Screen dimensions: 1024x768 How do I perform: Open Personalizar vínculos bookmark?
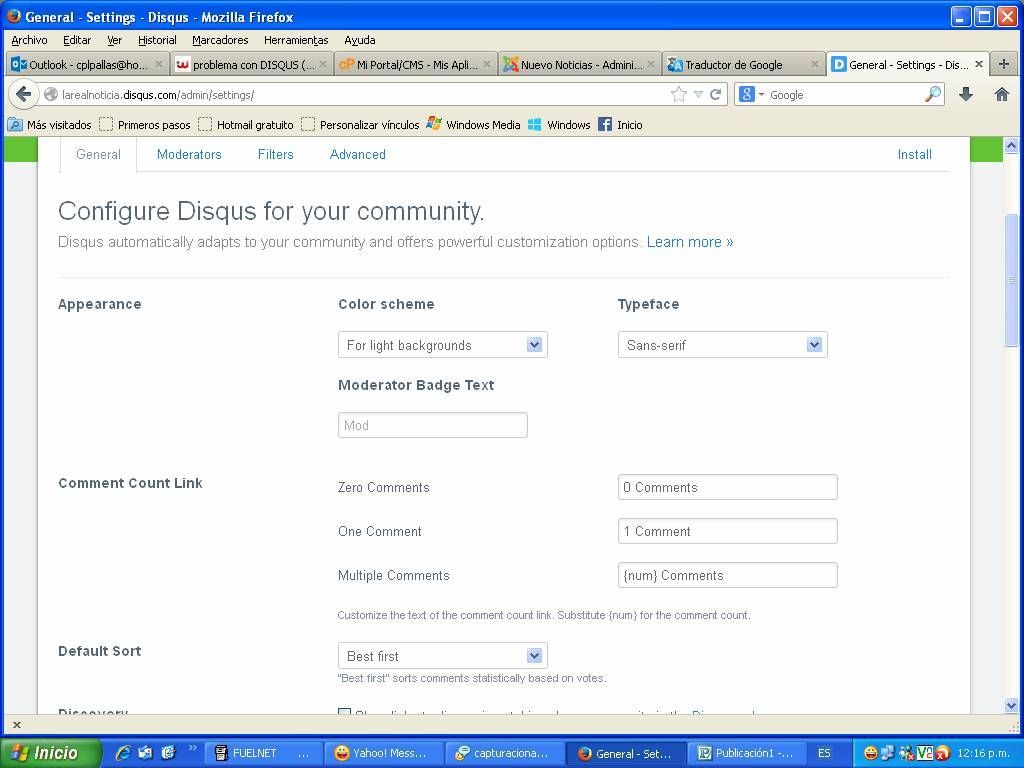[360, 124]
